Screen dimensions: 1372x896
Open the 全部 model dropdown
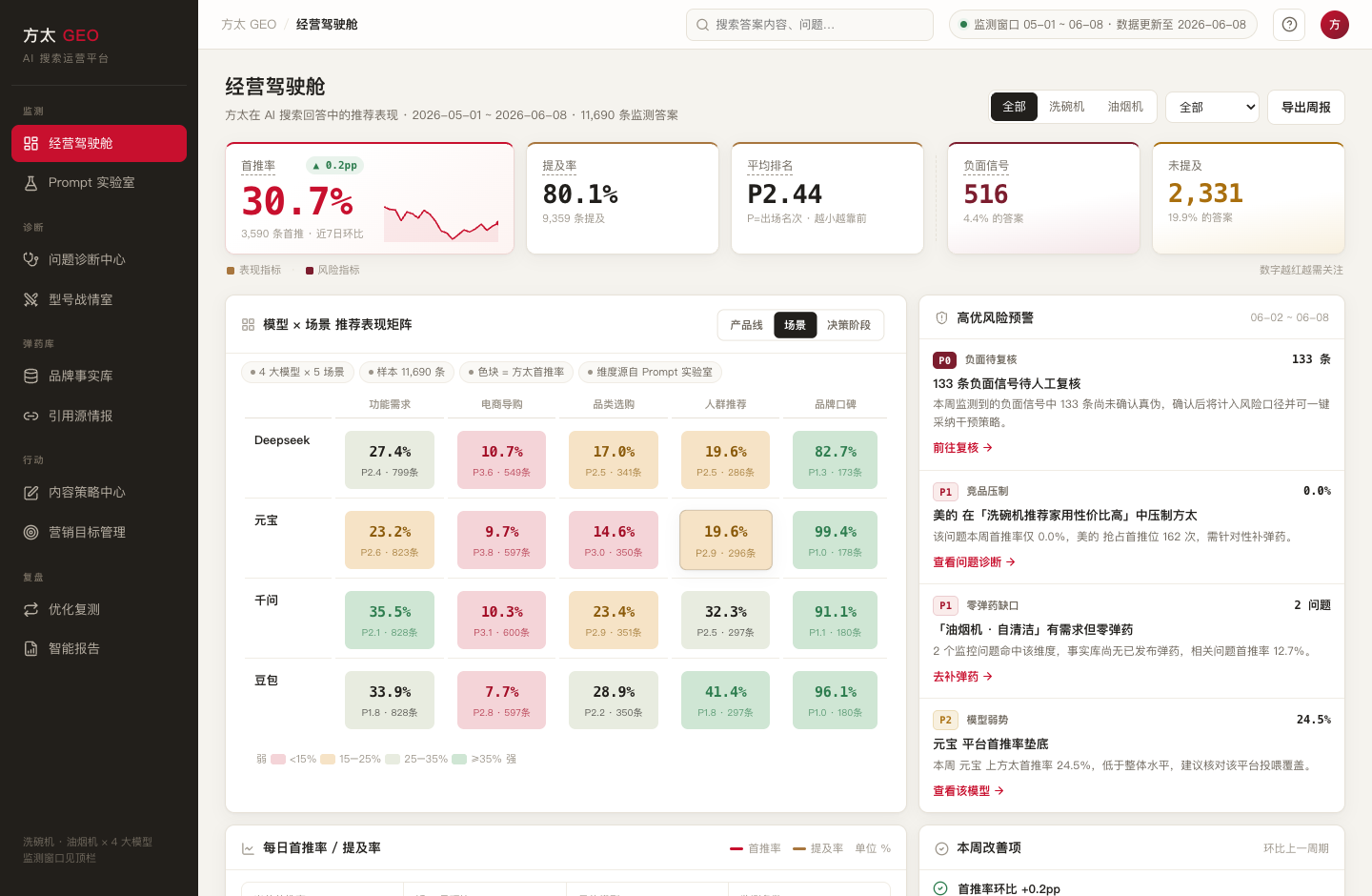[x=1212, y=107]
